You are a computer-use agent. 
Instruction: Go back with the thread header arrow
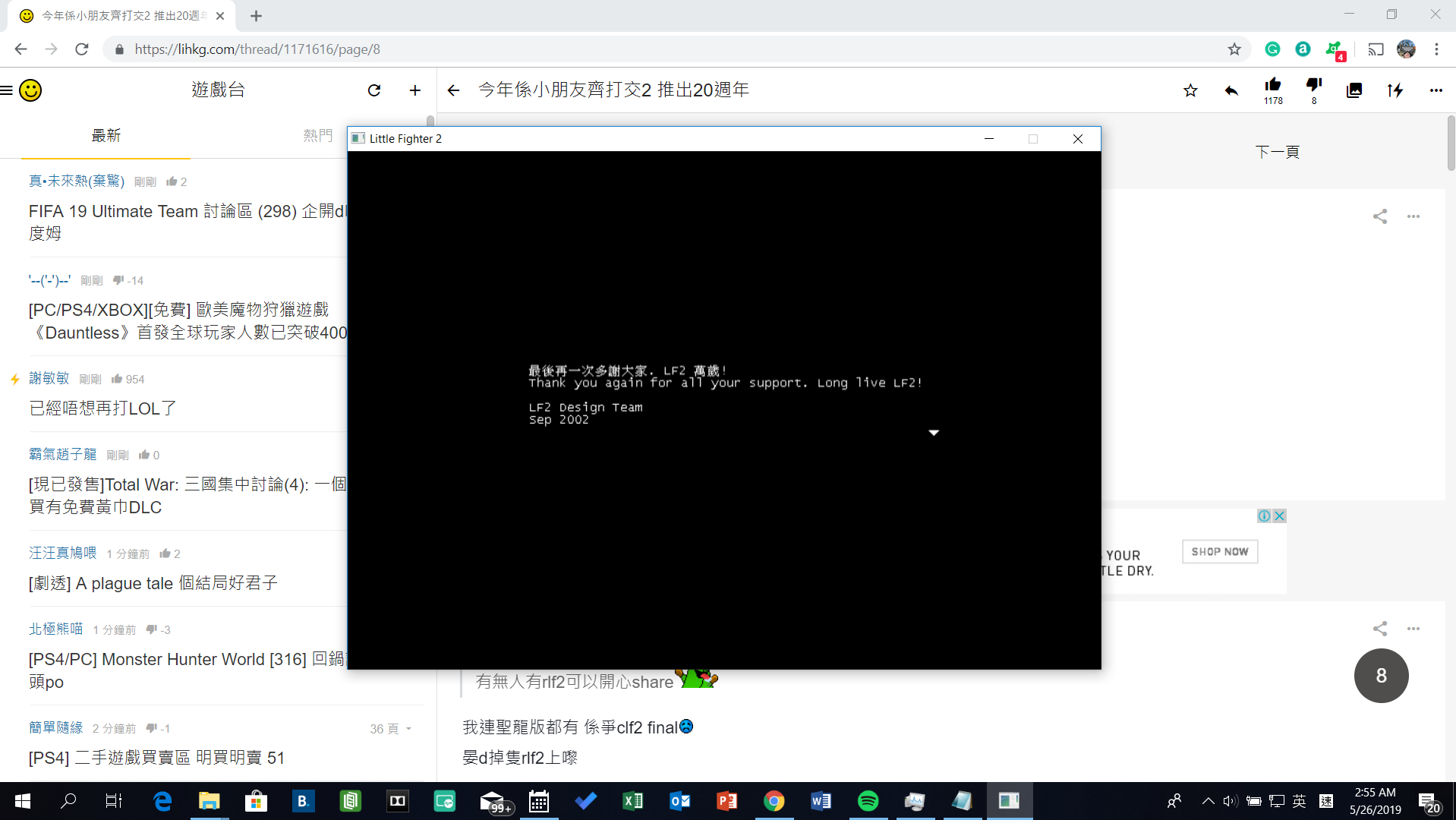(454, 90)
